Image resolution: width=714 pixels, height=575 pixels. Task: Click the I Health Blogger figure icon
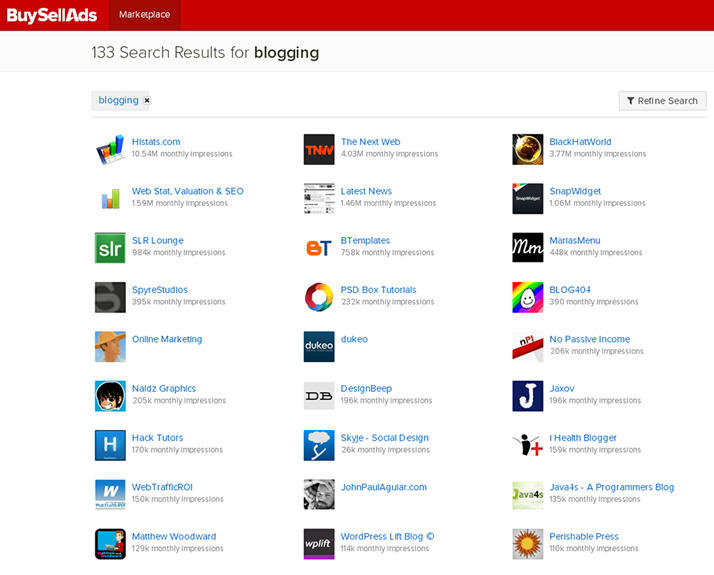point(528,445)
